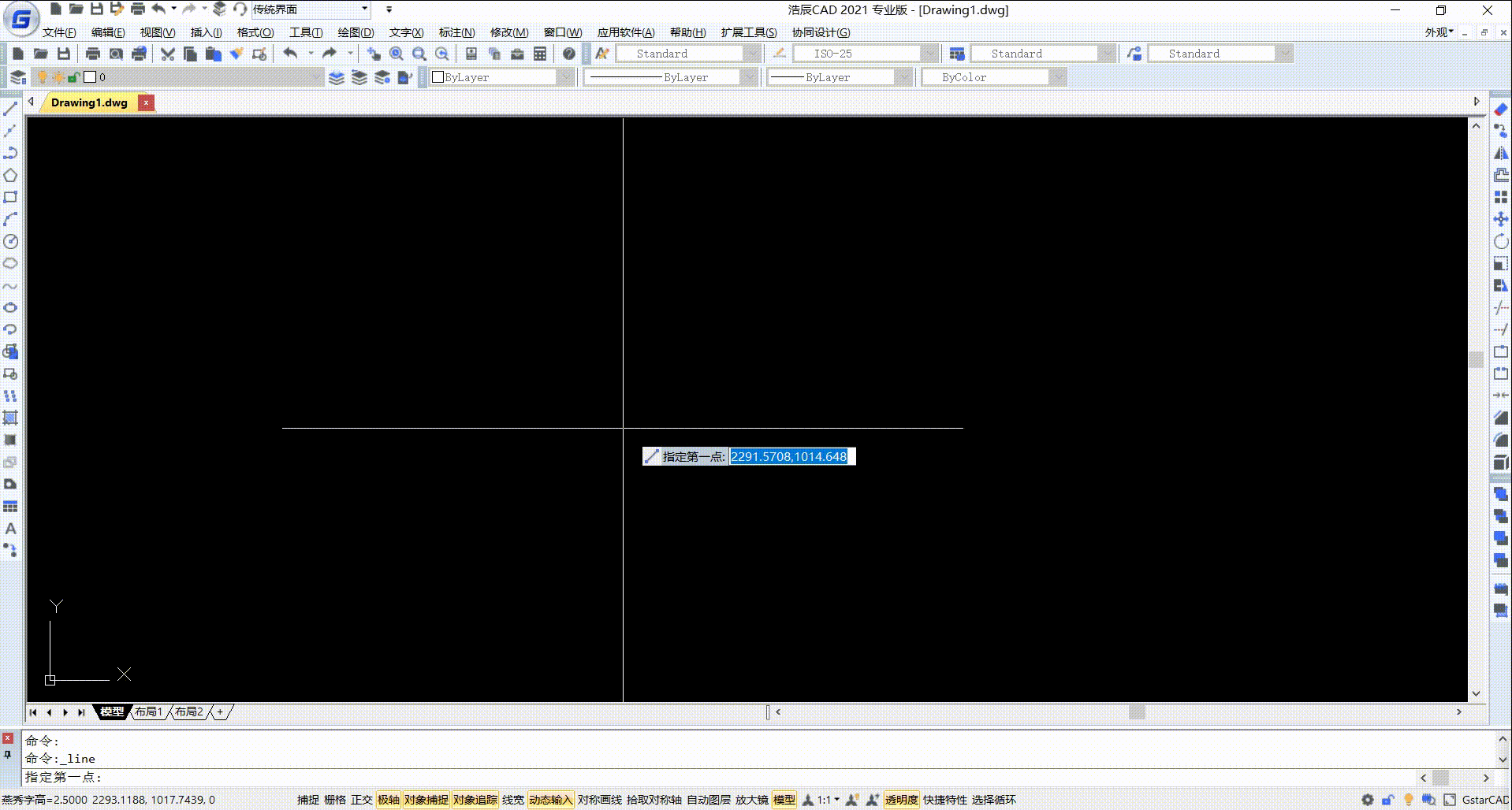Click the Open file icon in standard toolbar
This screenshot has height=810, width=1512.
point(41,54)
